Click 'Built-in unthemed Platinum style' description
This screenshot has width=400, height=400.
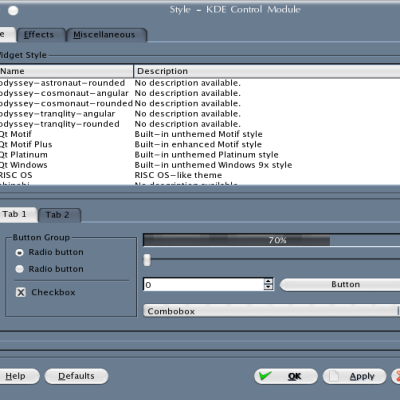(207, 155)
